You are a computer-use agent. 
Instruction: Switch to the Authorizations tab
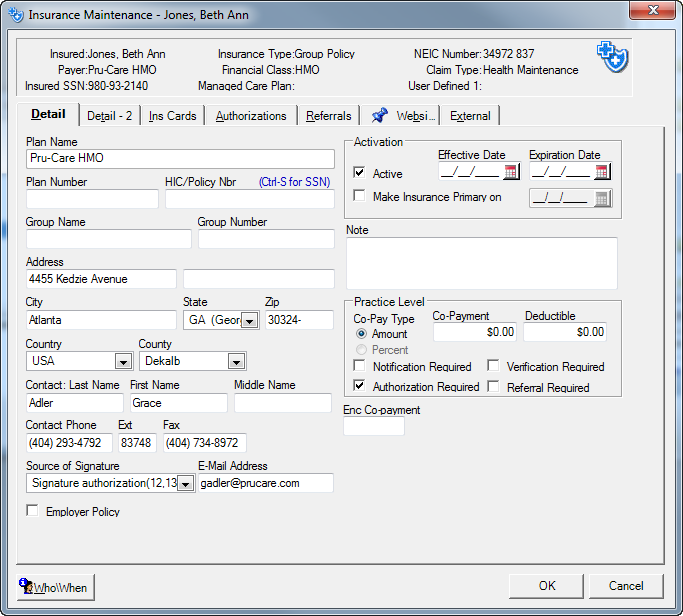pyautogui.click(x=251, y=116)
